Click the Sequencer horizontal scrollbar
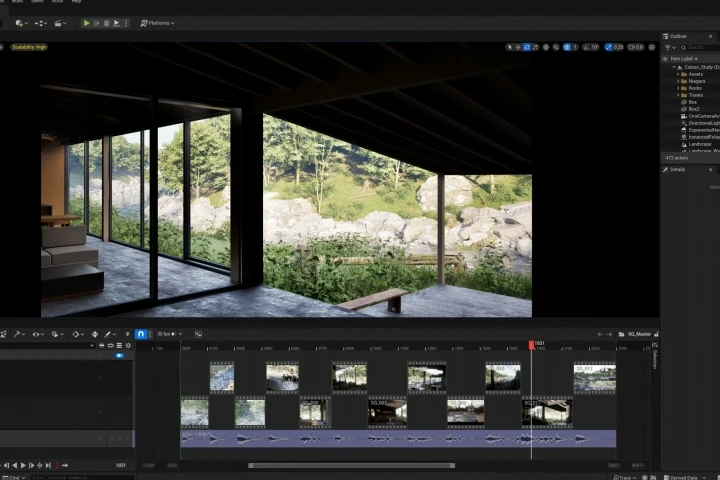The width and height of the screenshot is (720, 480). [351, 465]
